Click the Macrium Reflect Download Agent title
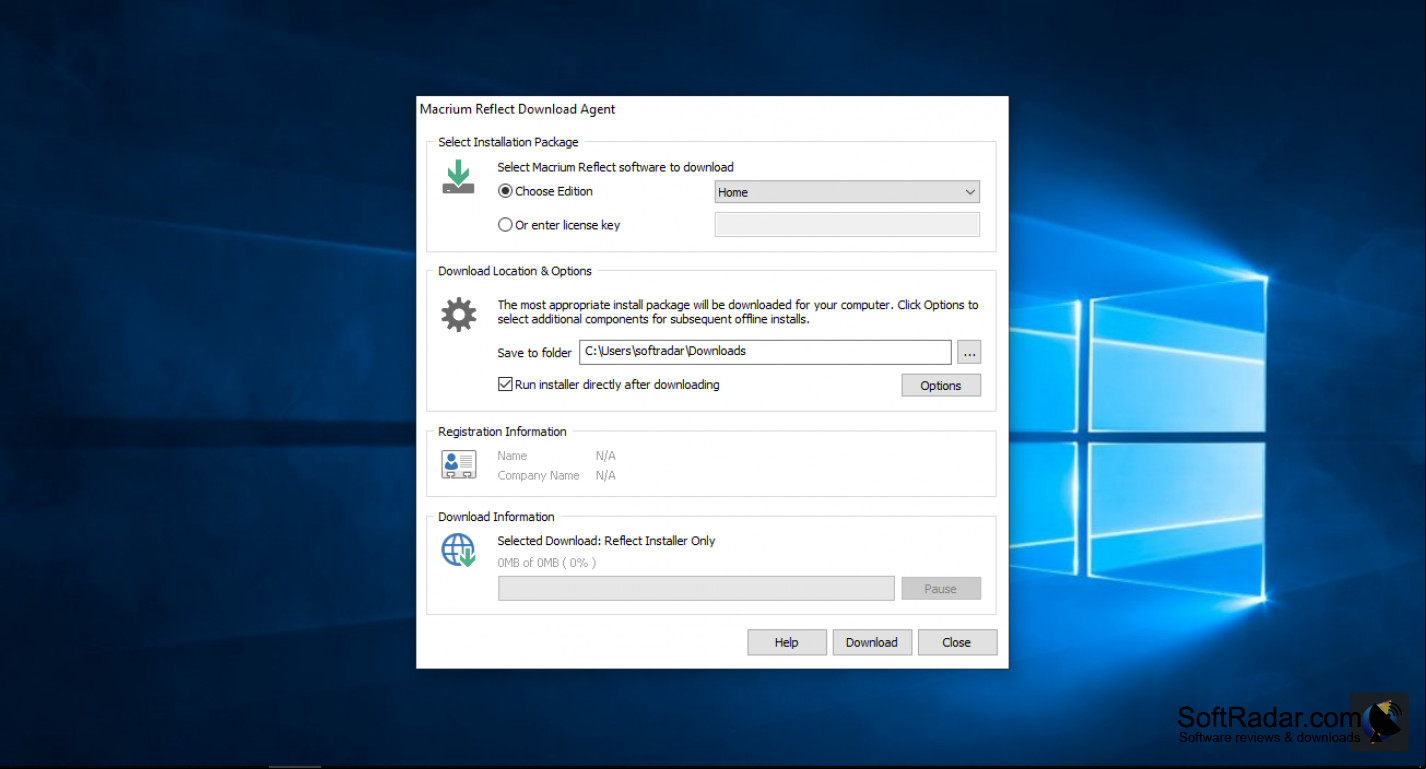The width and height of the screenshot is (1426, 769). (517, 109)
